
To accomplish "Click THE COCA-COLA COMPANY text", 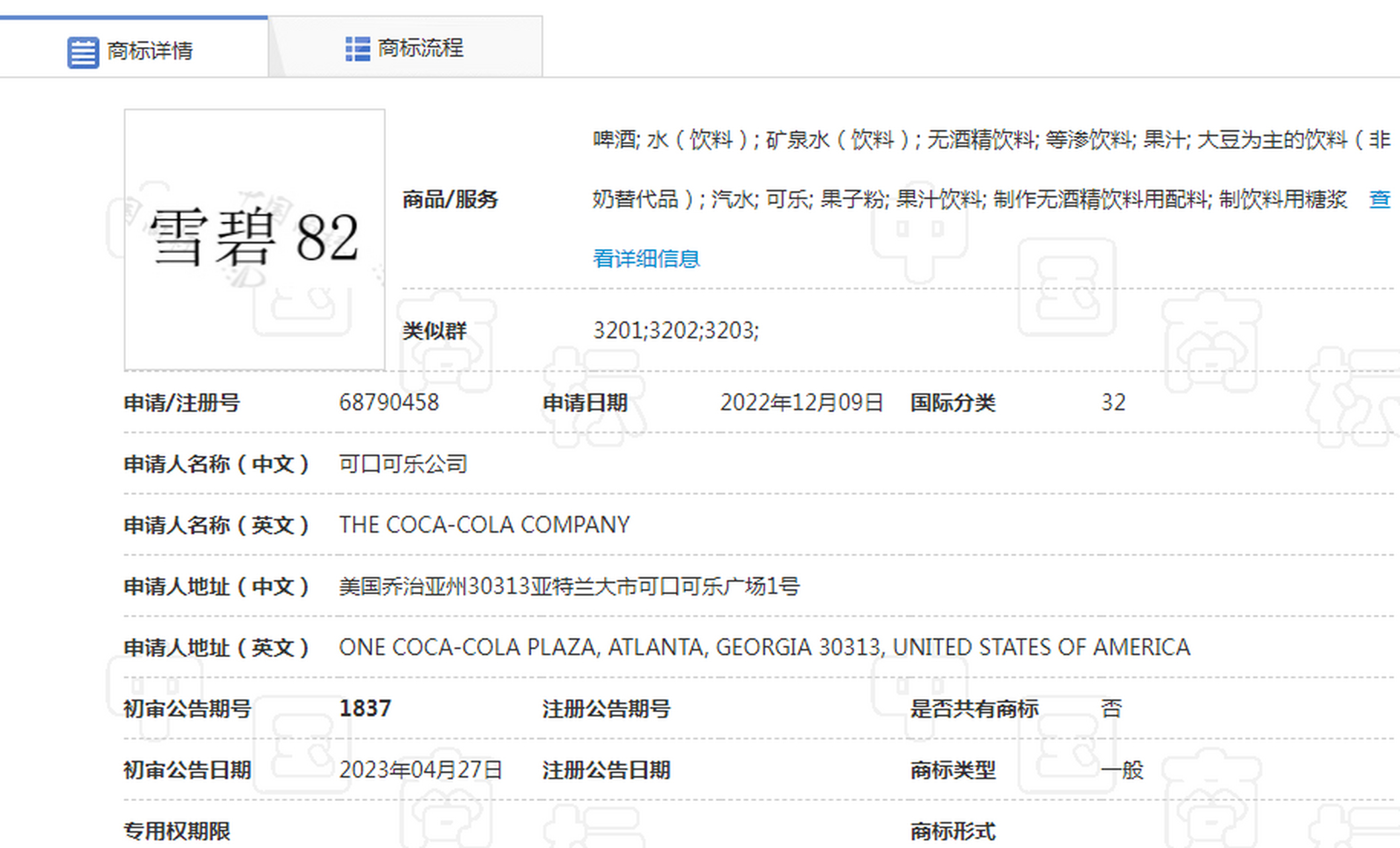I will pyautogui.click(x=484, y=525).
